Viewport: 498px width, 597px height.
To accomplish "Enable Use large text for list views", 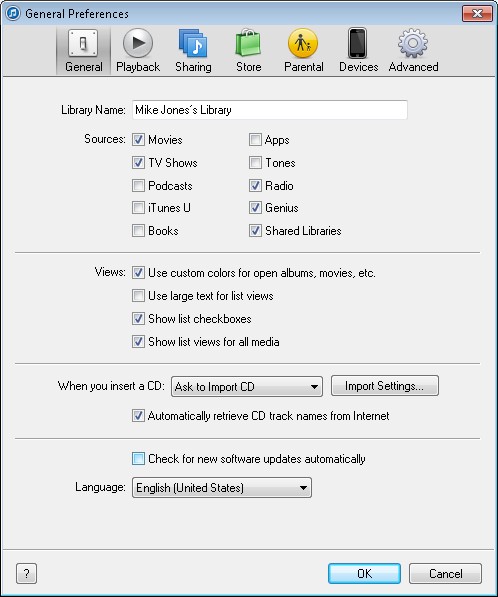I will (x=138, y=296).
